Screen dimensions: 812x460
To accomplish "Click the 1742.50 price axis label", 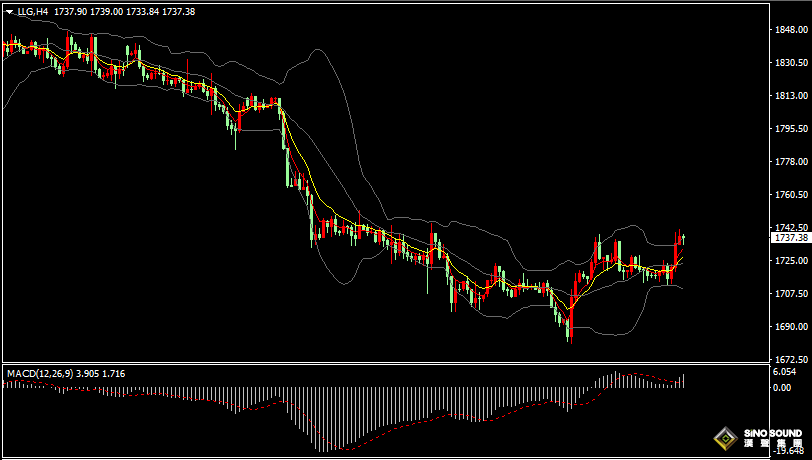I will click(791, 227).
